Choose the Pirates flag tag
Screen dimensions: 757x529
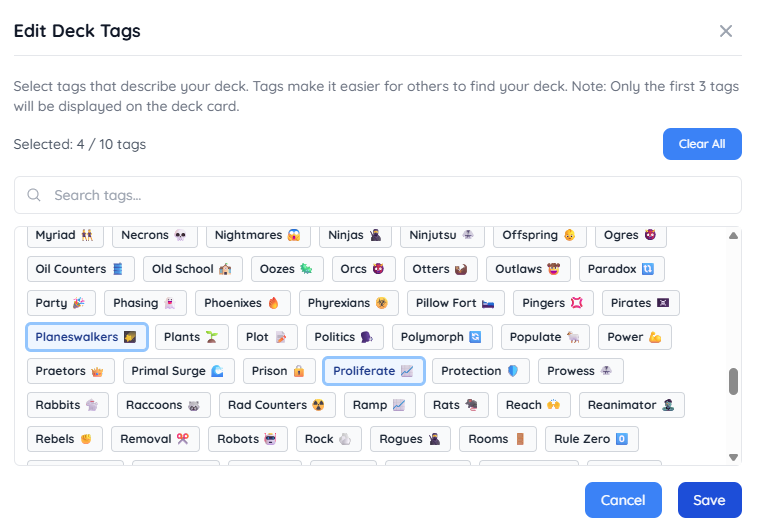(640, 303)
